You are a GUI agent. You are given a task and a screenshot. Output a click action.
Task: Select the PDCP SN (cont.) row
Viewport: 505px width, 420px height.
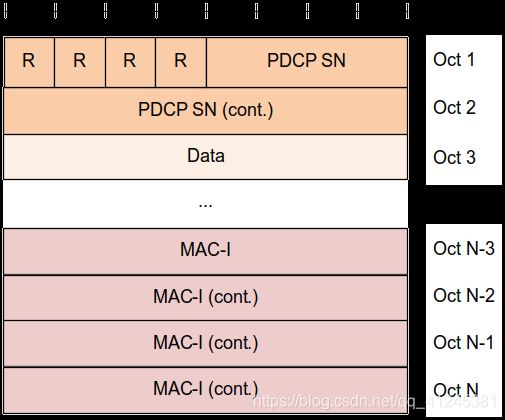[x=206, y=111]
